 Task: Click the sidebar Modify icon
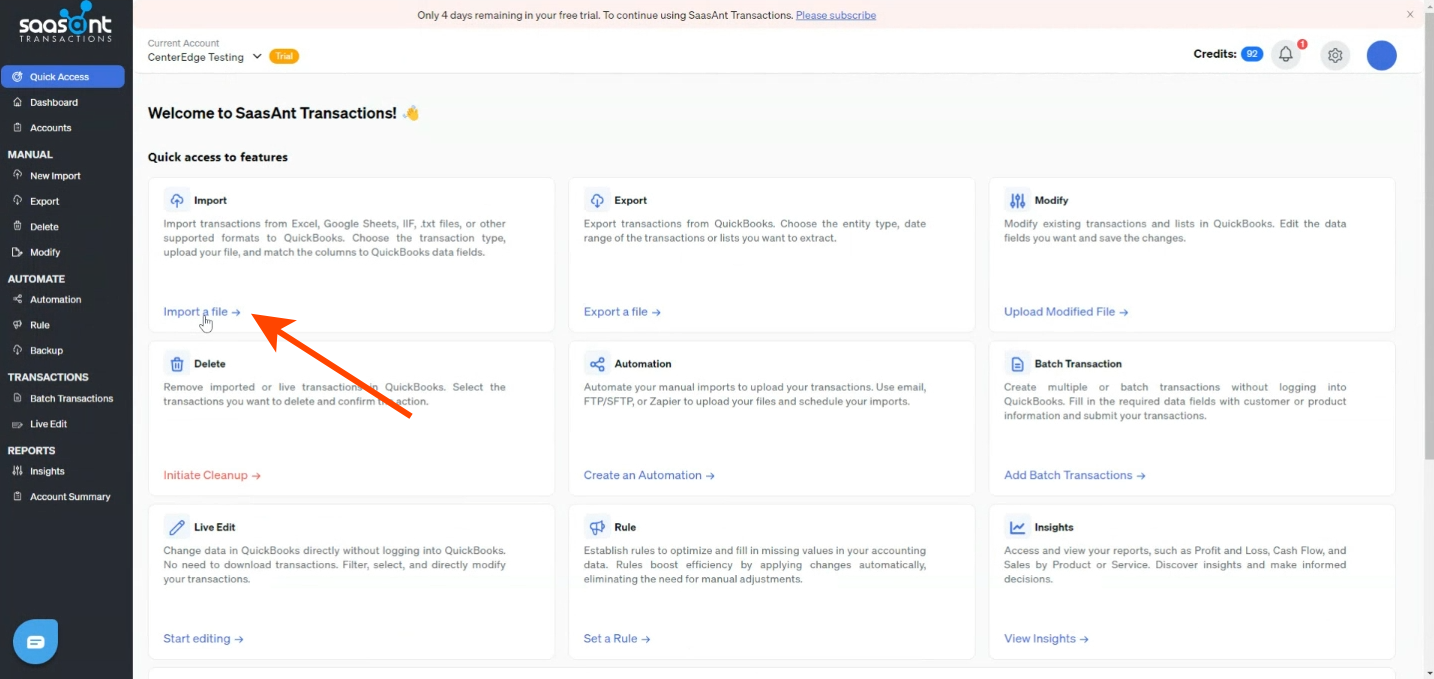click(x=17, y=252)
